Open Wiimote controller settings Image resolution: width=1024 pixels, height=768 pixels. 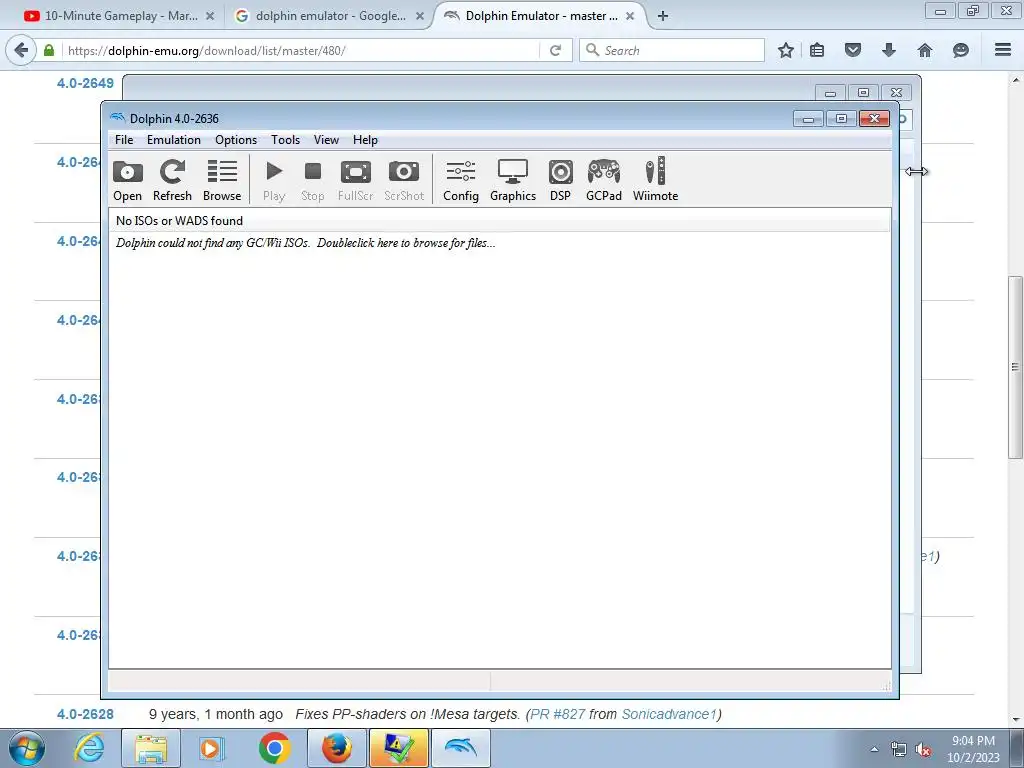[x=655, y=180]
